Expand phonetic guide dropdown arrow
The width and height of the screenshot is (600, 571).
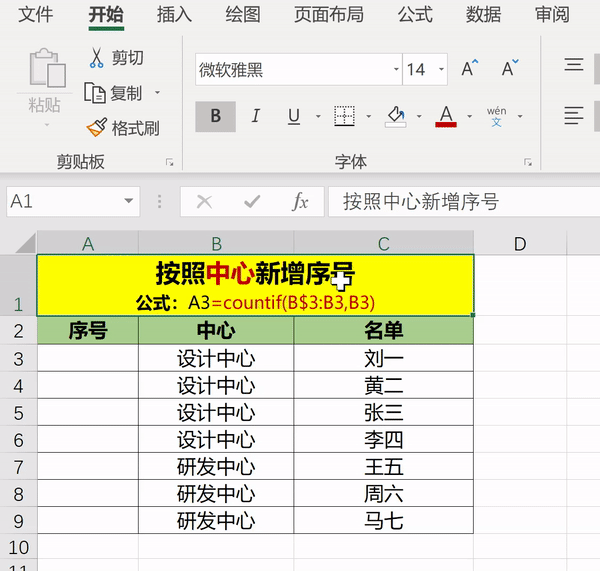click(520, 116)
